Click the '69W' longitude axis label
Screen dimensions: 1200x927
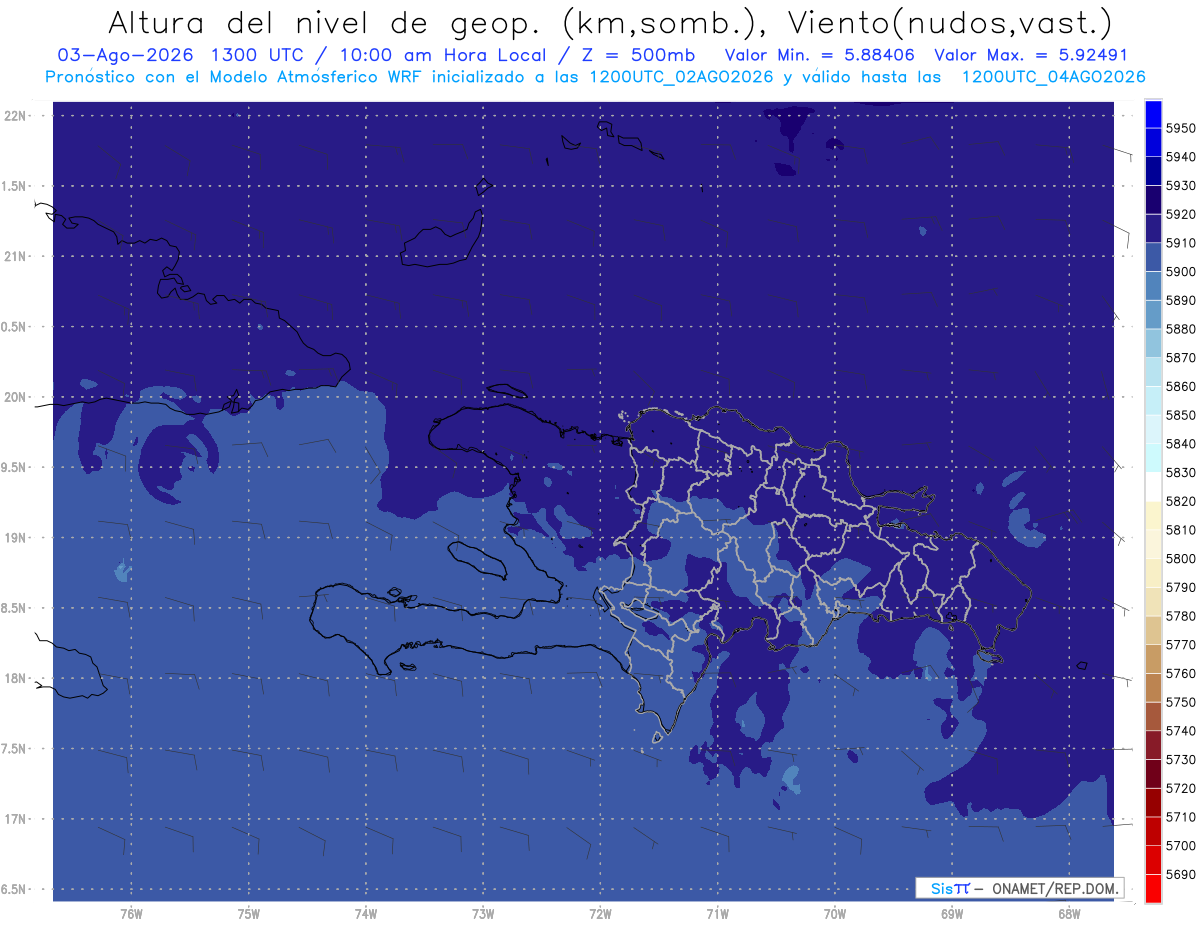coord(952,914)
